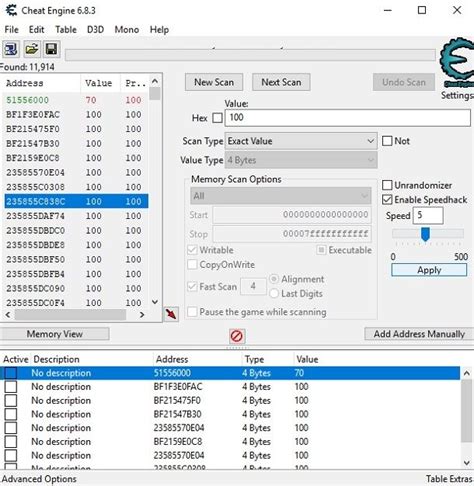The image size is (474, 486).
Task: Click the speedhack speed slider handle
Action: (x=425, y=234)
